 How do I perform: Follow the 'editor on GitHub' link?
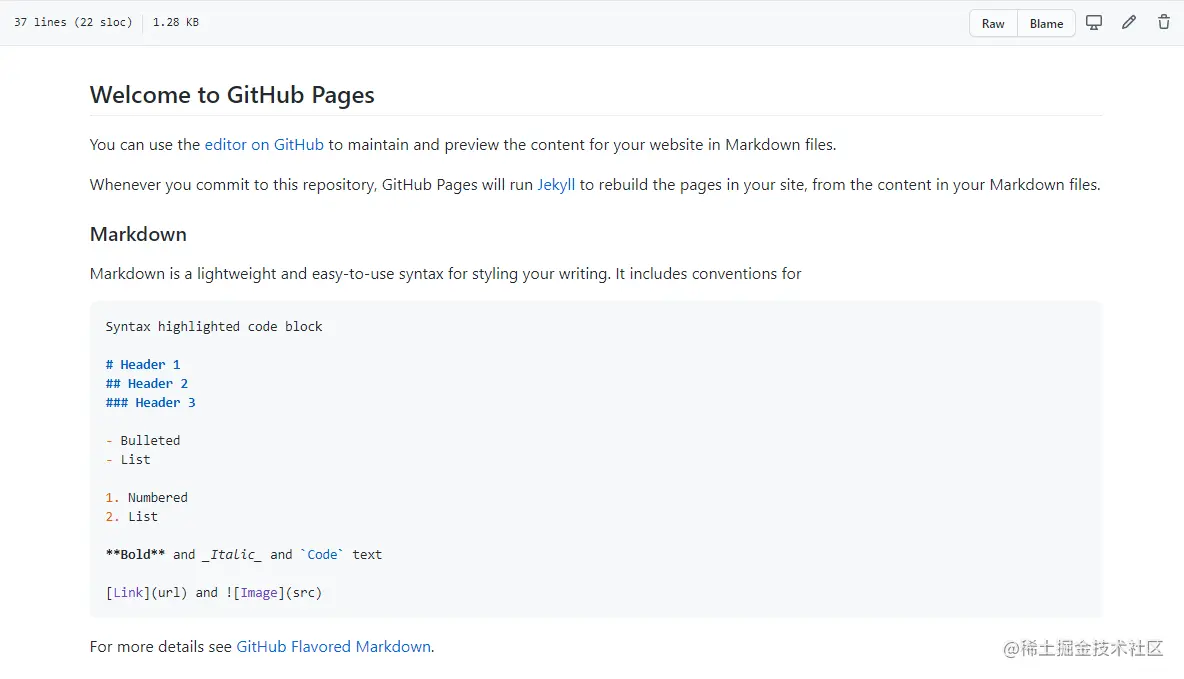point(264,144)
